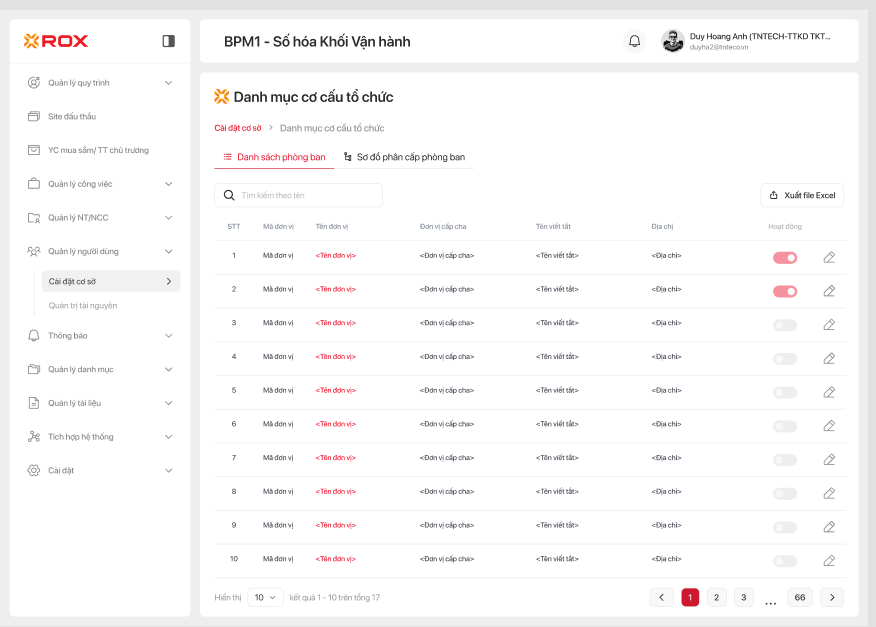Click the notification bell icon in header

tap(634, 41)
